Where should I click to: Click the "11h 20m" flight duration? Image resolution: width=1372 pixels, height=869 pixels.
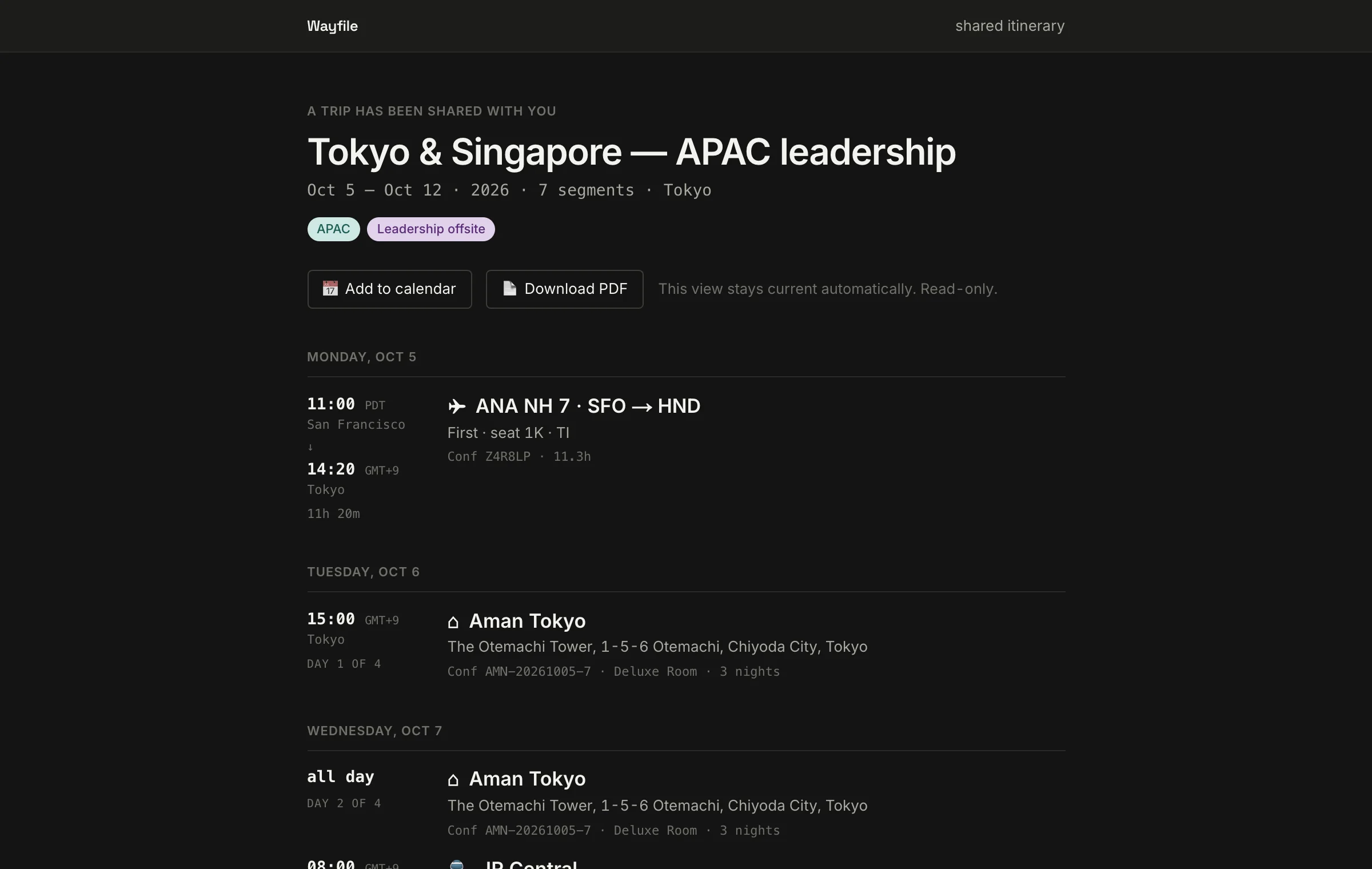[x=333, y=514]
